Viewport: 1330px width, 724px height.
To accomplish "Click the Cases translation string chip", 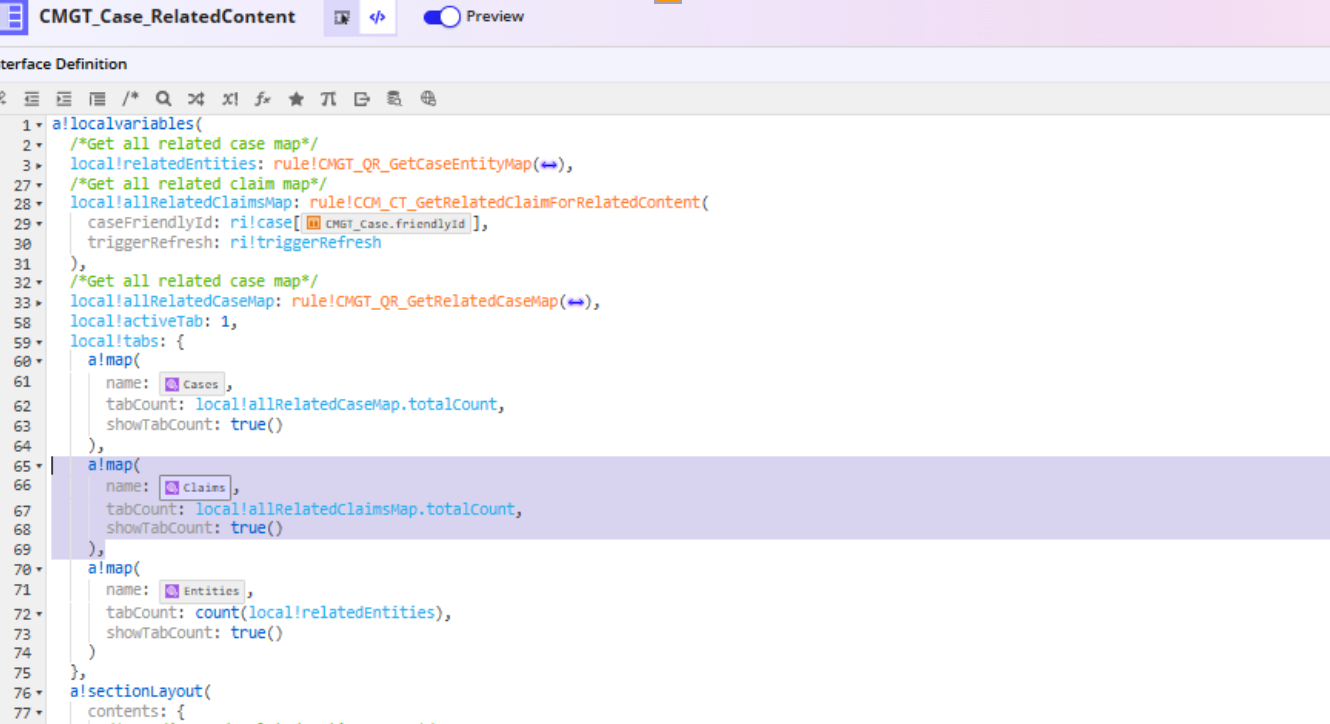I will pos(192,384).
